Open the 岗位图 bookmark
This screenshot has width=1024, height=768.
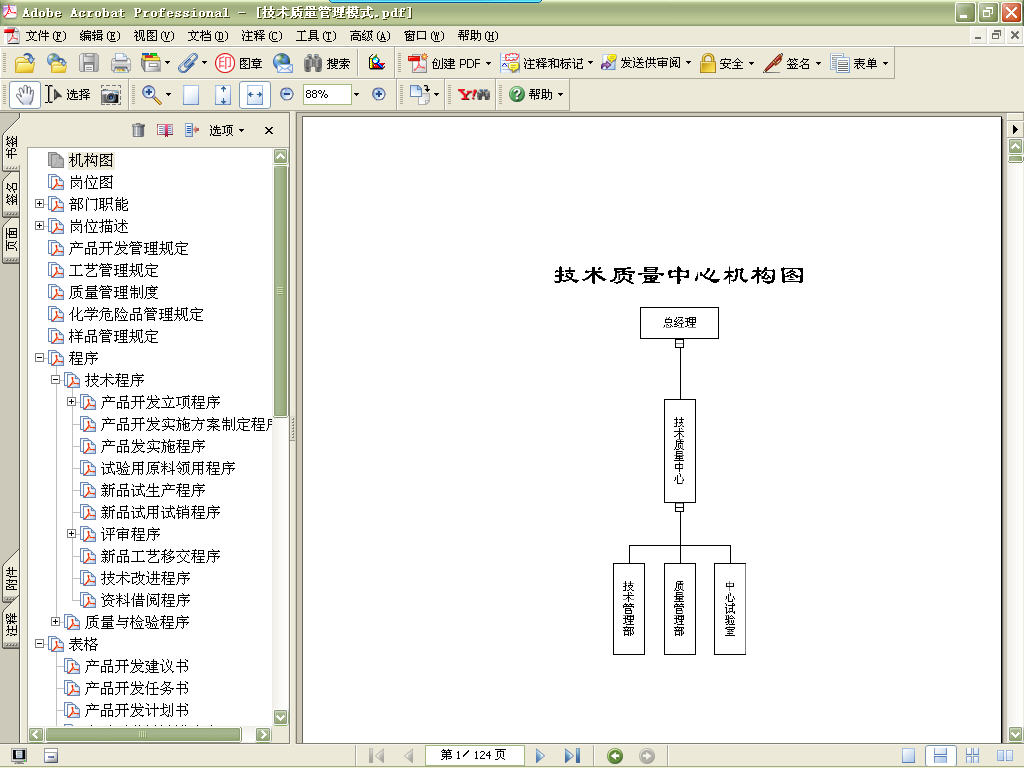tap(91, 182)
